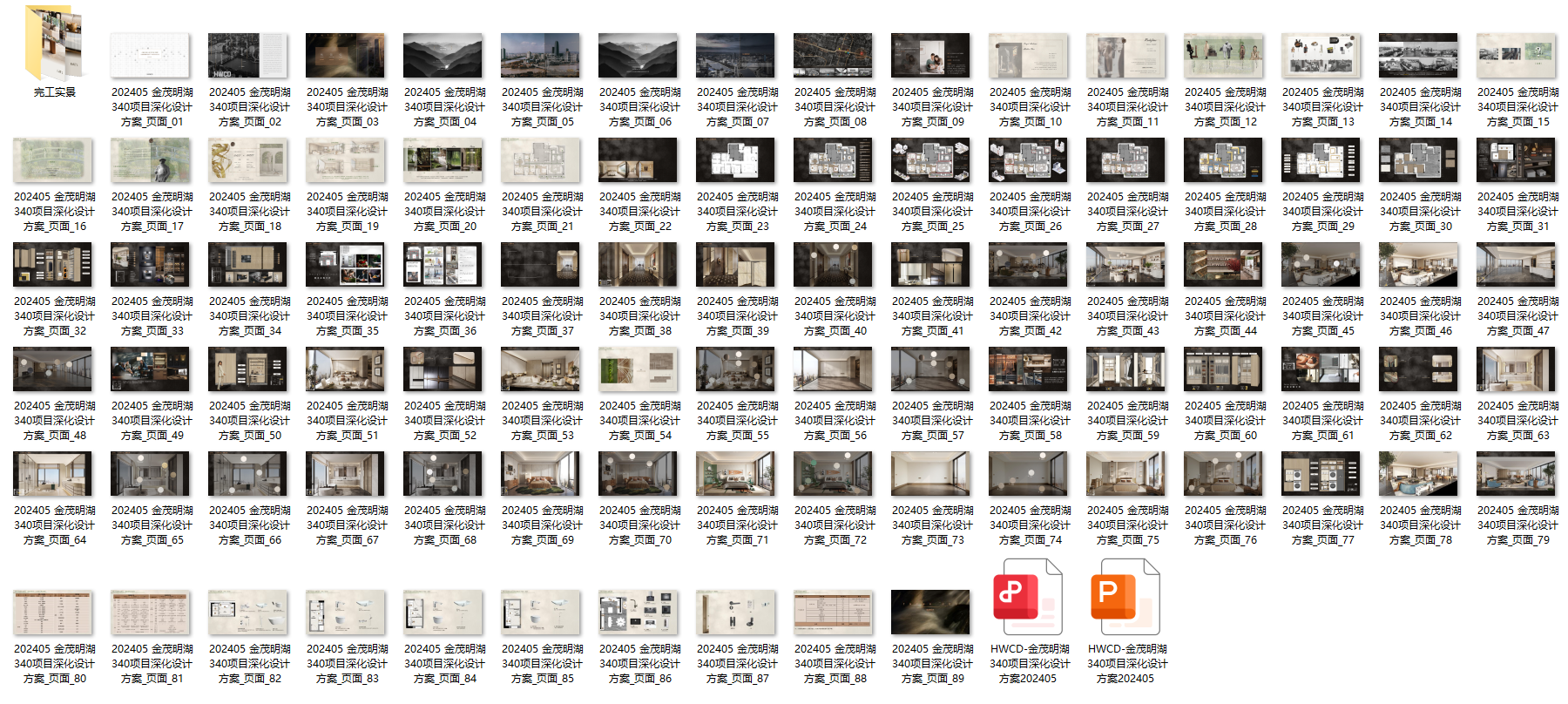Screen dimensions: 1568x704
Task: Open the red WPS PDF file icon
Action: tap(1028, 598)
